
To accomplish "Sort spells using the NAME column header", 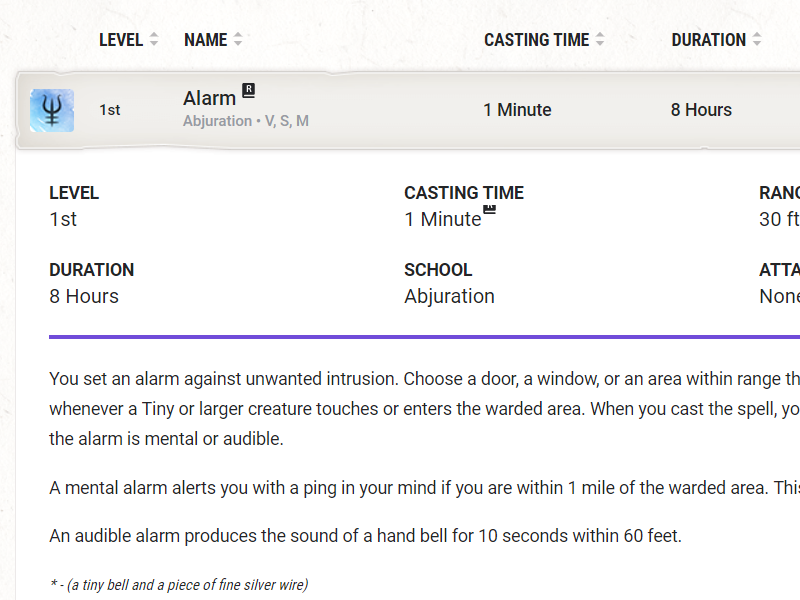I will [207, 40].
